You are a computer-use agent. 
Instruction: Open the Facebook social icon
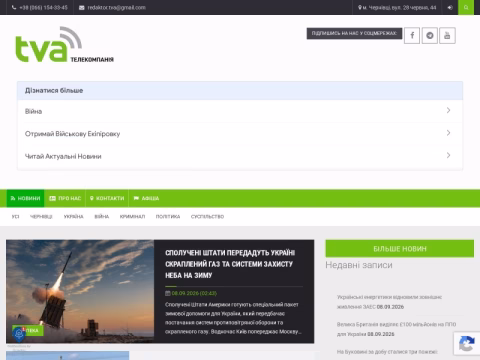tap(412, 35)
